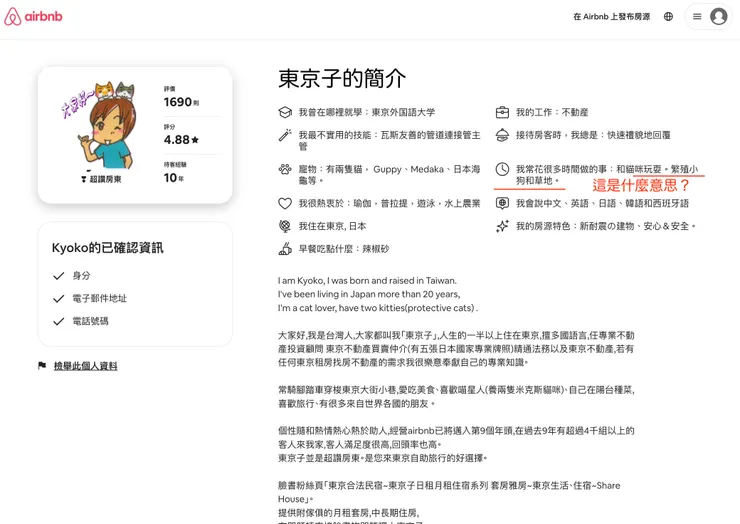Viewport: 740px width, 524px height.
Task: Click 我曾在哪裡就學：東京外国語大学 text
Action: [367, 112]
